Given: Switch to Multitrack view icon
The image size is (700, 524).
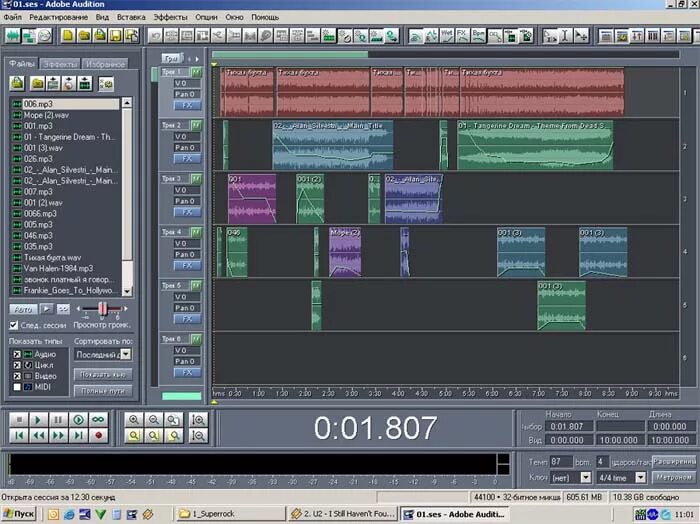Looking at the screenshot, I should click(29, 36).
